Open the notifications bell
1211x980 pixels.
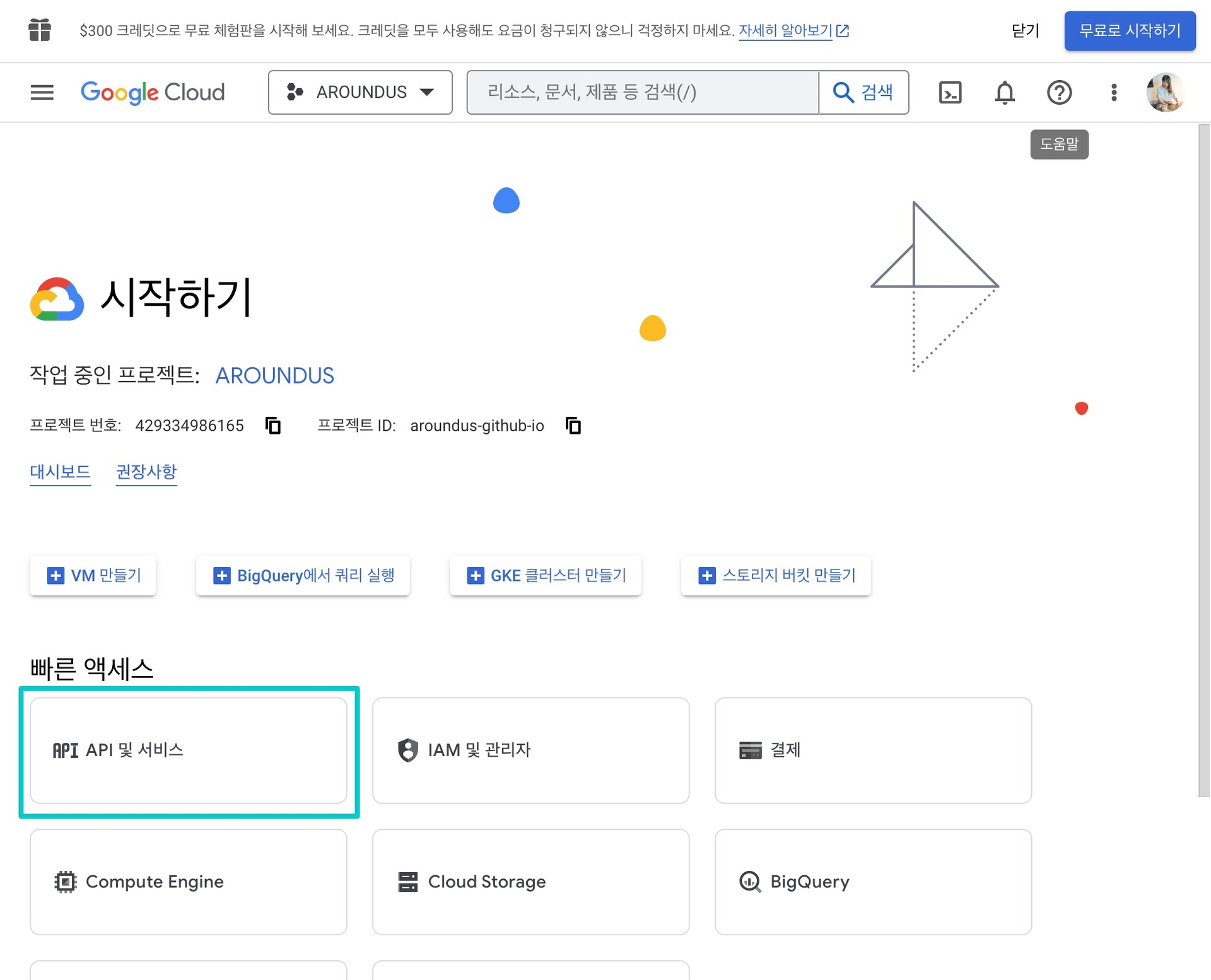pyautogui.click(x=1005, y=93)
